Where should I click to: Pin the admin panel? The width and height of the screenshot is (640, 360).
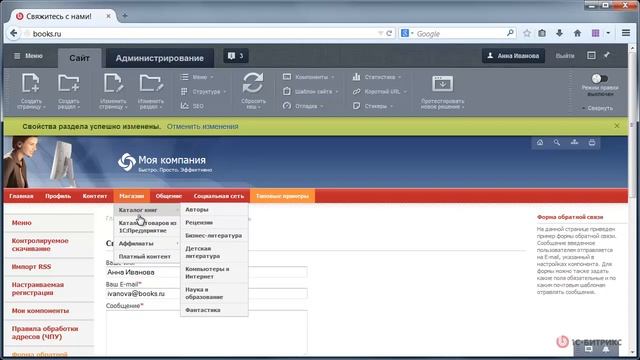coord(607,55)
